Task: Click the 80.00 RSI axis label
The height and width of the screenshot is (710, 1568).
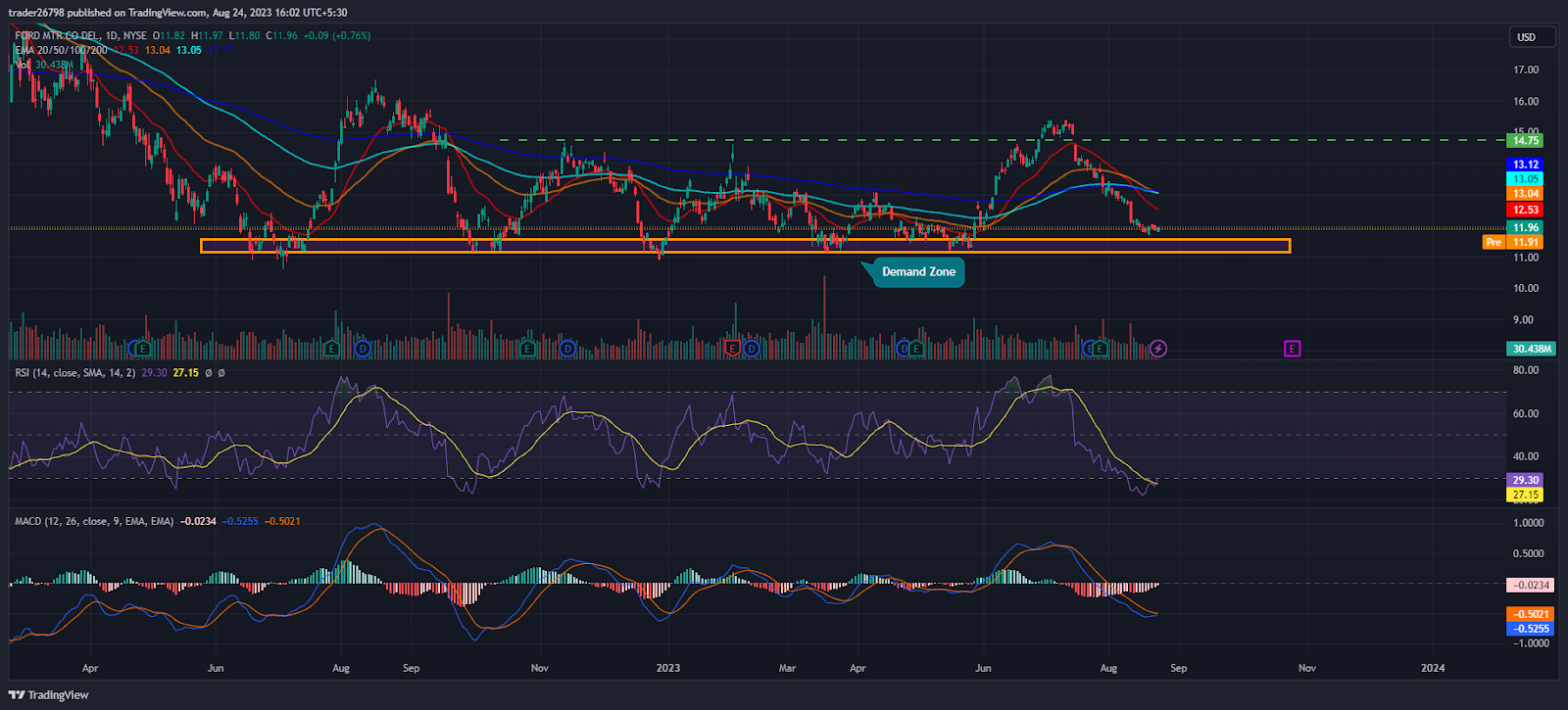Action: (x=1526, y=370)
